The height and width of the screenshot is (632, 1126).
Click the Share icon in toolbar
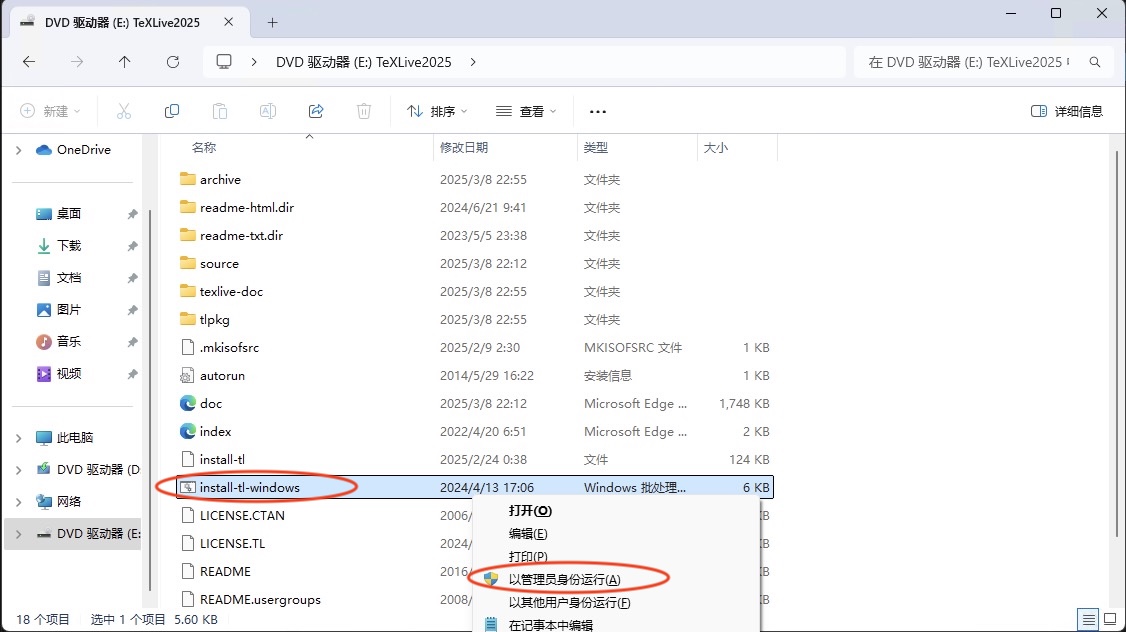pyautogui.click(x=316, y=111)
